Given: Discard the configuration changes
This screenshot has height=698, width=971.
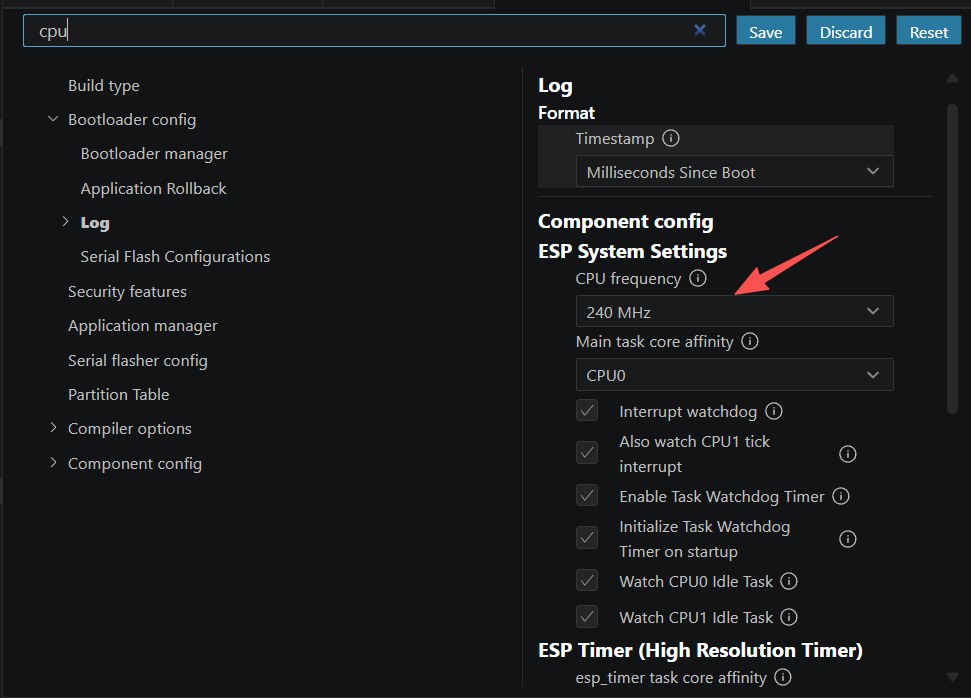Looking at the screenshot, I should point(846,31).
